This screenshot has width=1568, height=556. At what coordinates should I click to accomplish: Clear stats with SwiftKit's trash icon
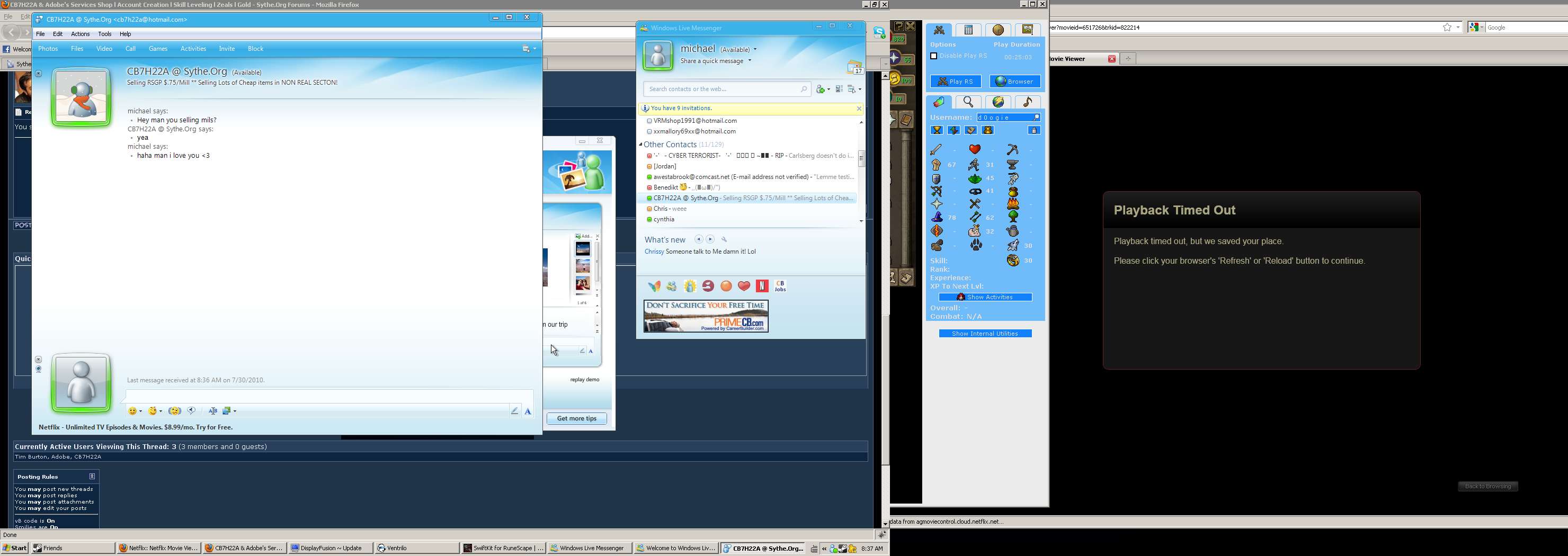coord(1034,130)
